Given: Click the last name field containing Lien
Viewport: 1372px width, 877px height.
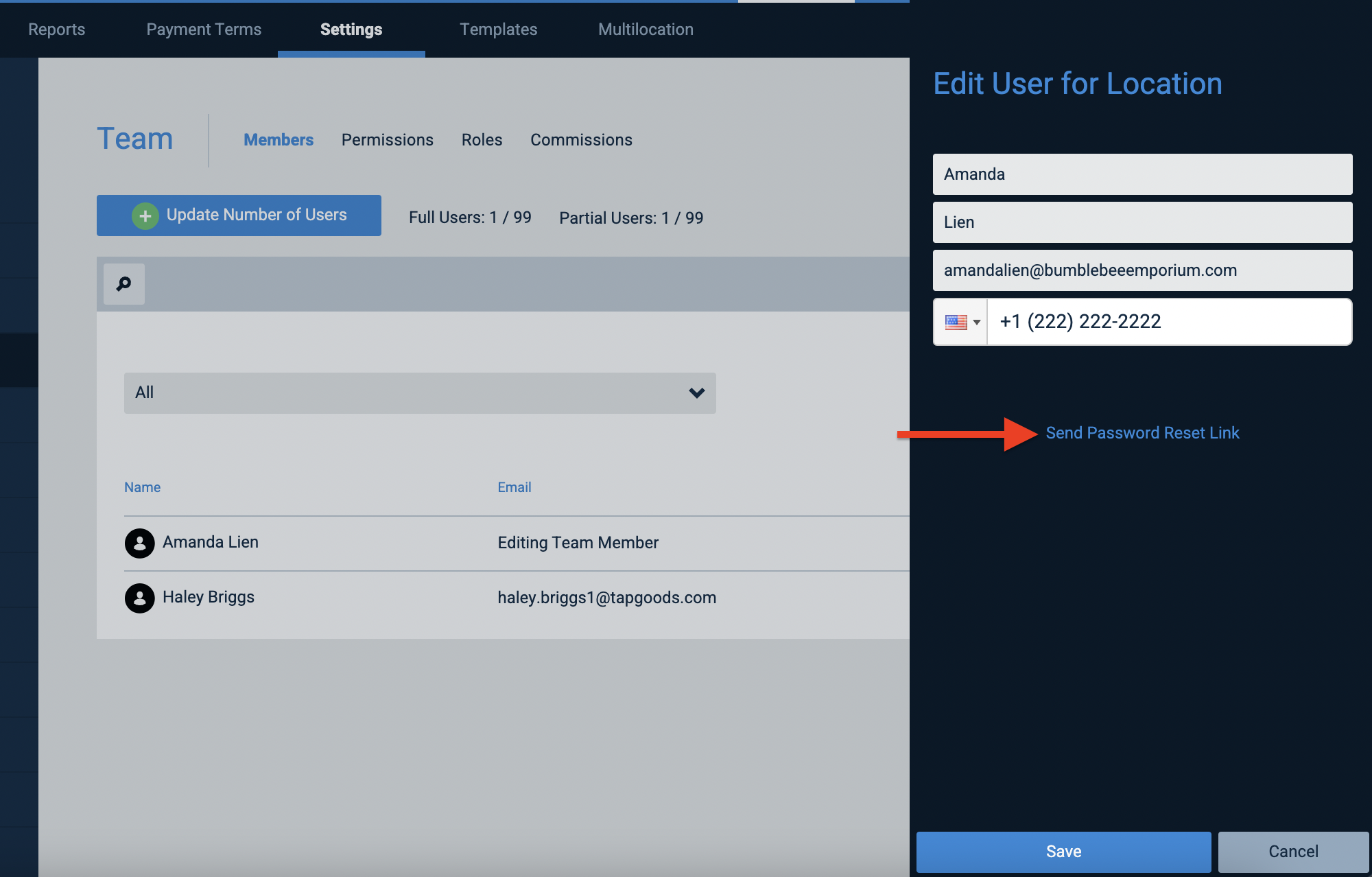Looking at the screenshot, I should 1142,222.
